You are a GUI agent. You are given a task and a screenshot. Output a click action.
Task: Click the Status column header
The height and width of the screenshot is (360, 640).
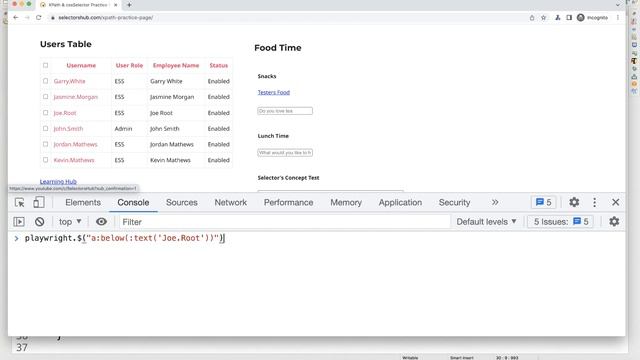click(218, 65)
